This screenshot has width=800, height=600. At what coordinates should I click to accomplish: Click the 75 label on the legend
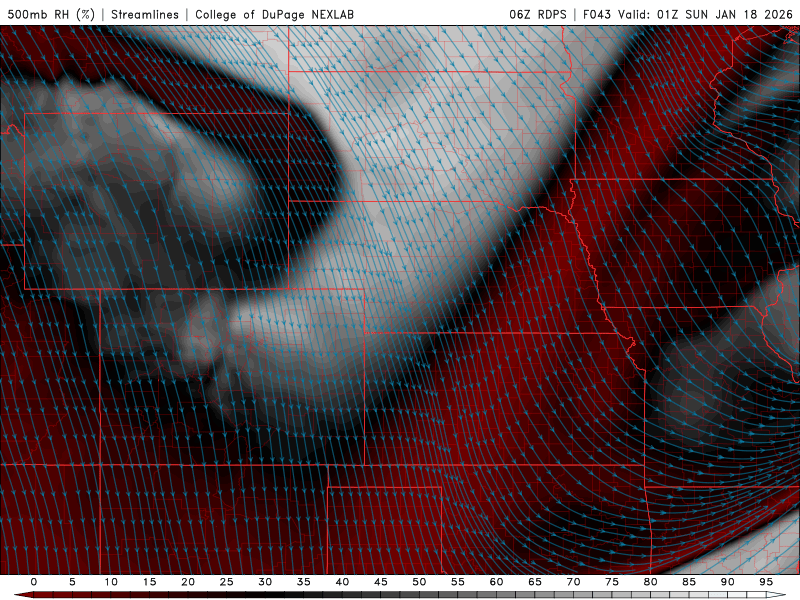tap(612, 582)
